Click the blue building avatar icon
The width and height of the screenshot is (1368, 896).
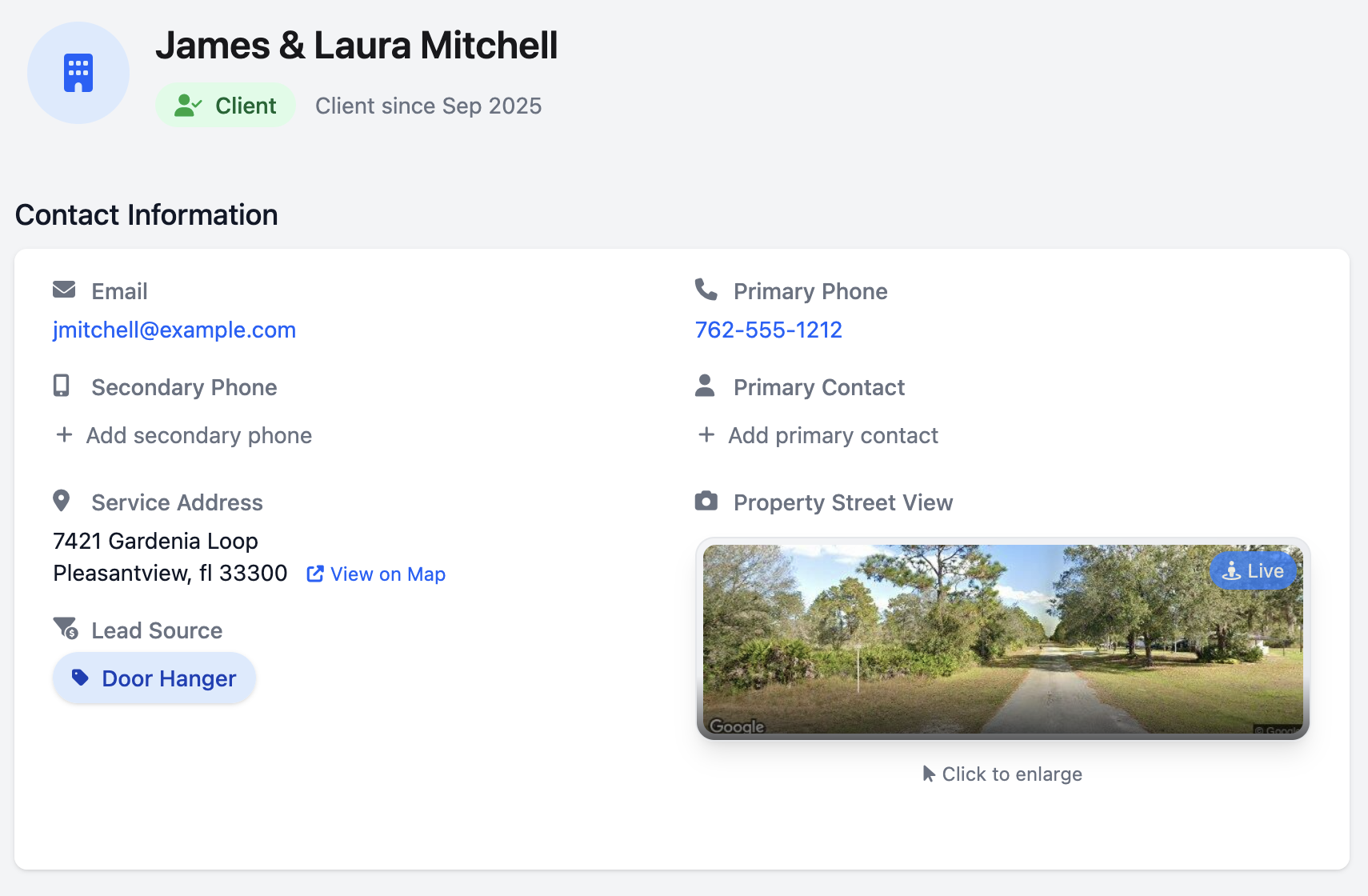click(x=78, y=73)
